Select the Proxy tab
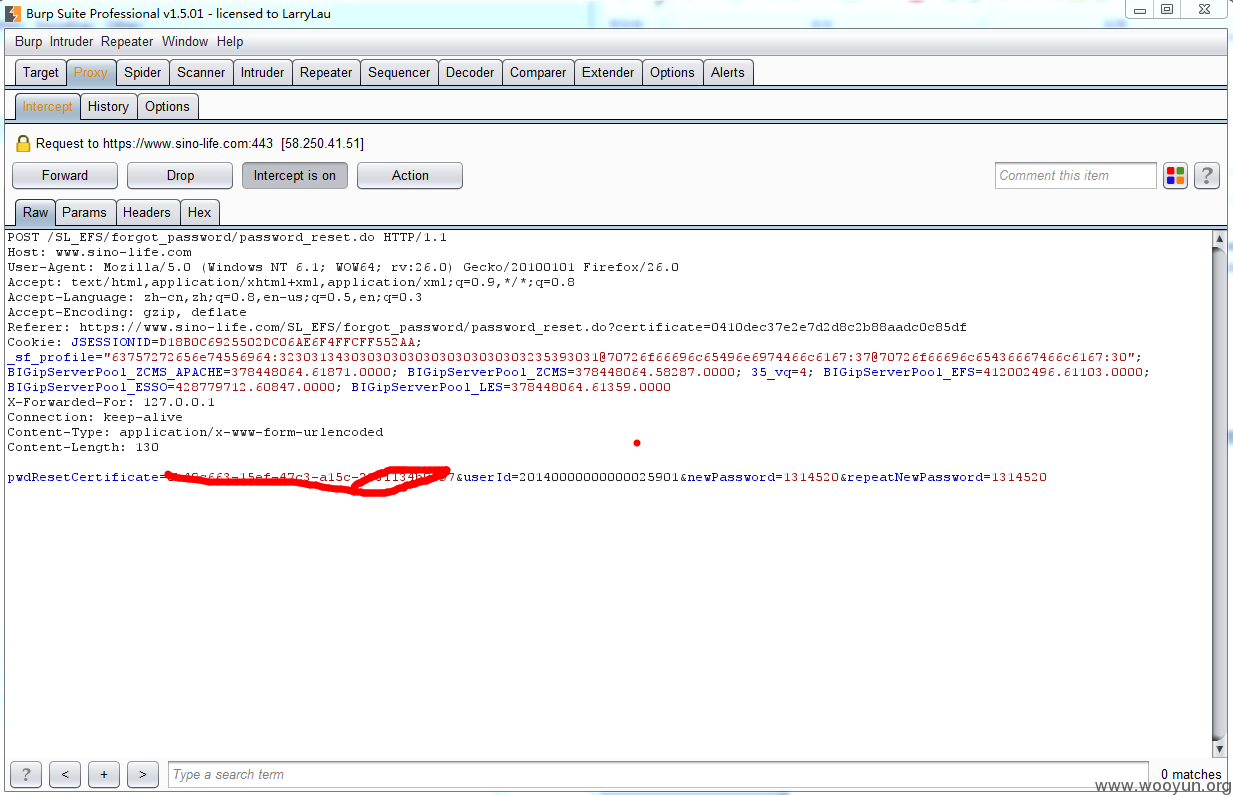The height and width of the screenshot is (795, 1233). tap(91, 72)
